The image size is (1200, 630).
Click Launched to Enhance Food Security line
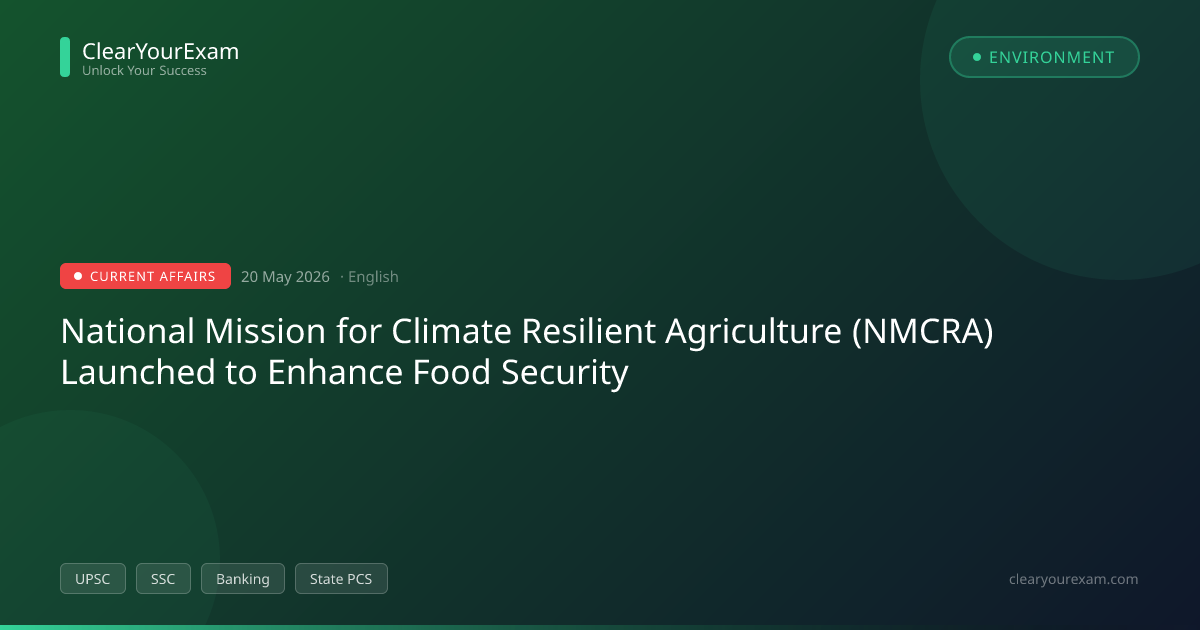(x=344, y=372)
